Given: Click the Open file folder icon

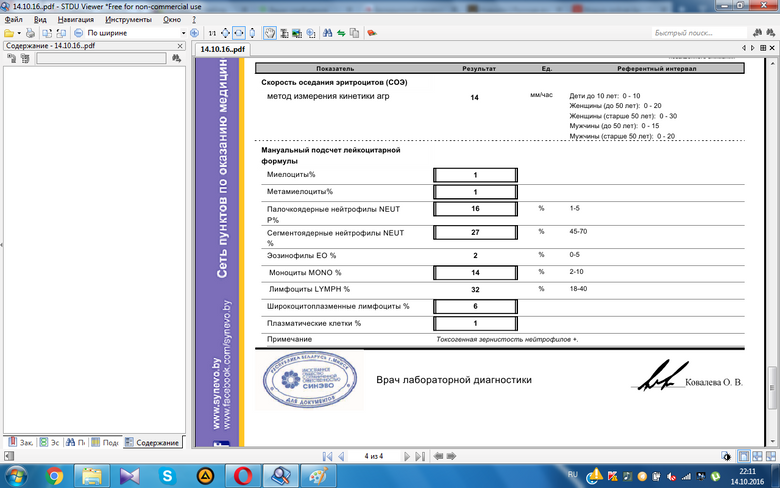Looking at the screenshot, I should coord(8,33).
